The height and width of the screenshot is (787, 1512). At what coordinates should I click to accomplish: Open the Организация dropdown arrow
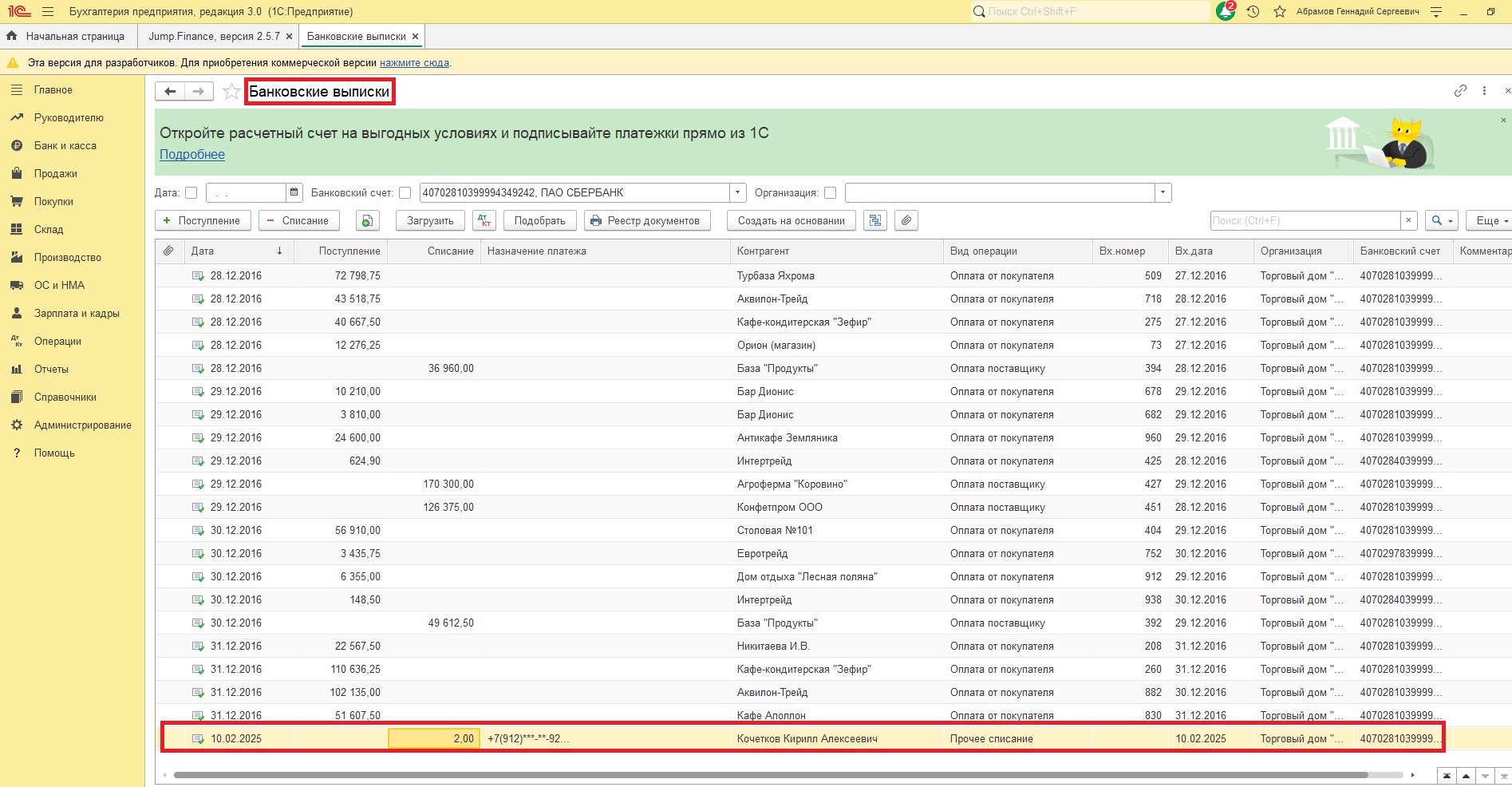1163,192
